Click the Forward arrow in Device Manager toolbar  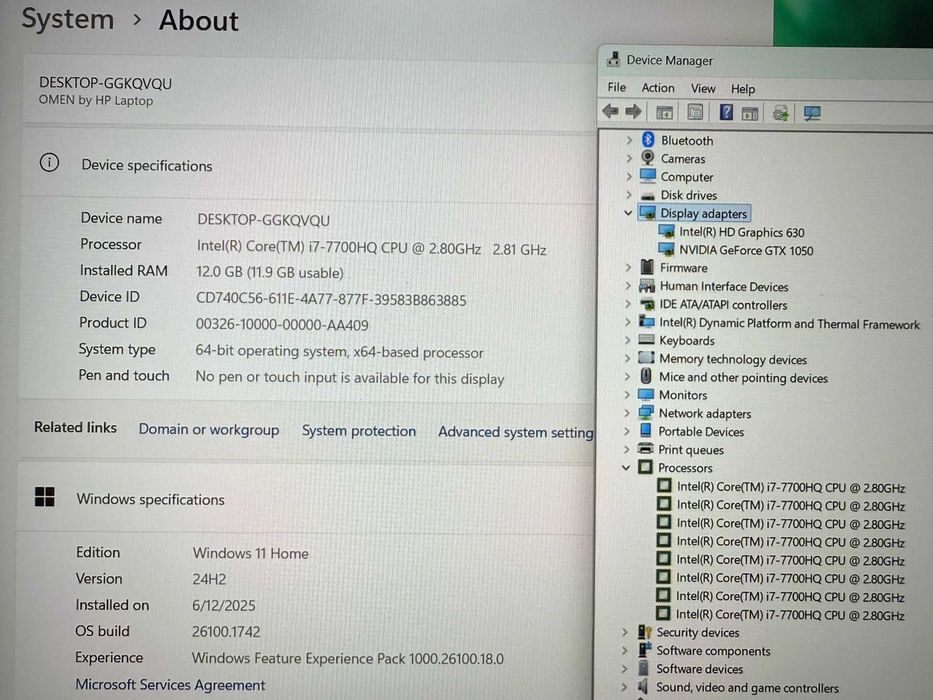pyautogui.click(x=634, y=111)
